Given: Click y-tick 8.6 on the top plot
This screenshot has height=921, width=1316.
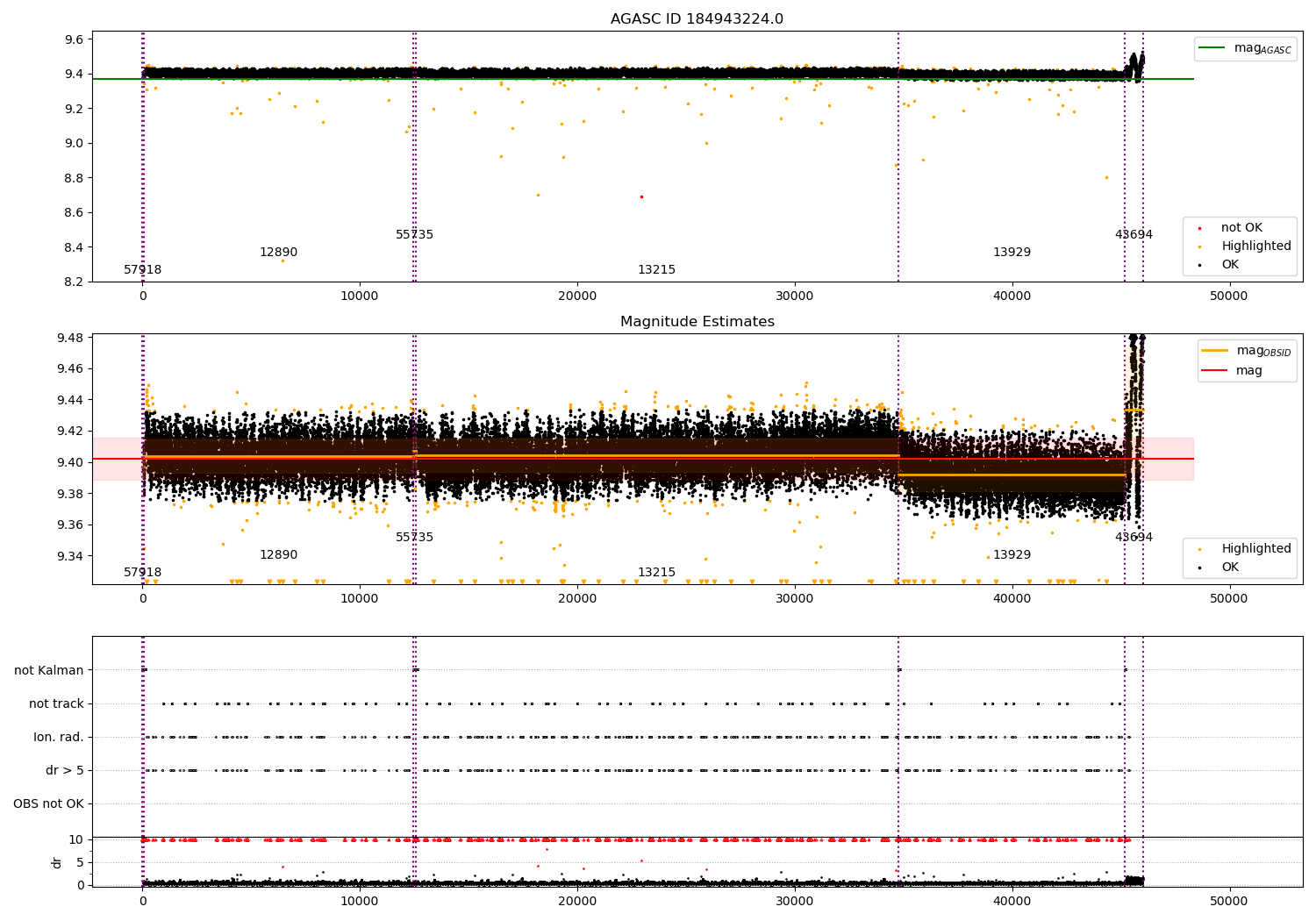Looking at the screenshot, I should tap(74, 212).
